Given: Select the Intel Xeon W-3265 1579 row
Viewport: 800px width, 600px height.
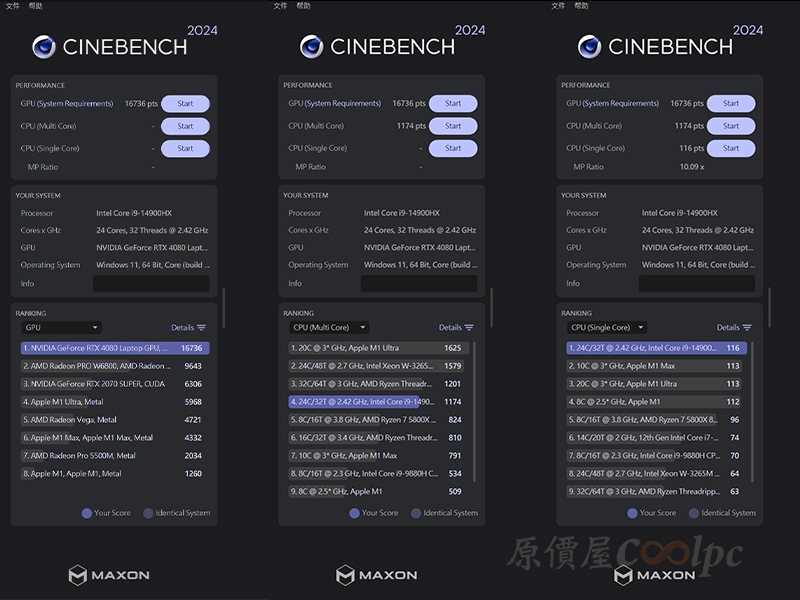Looking at the screenshot, I should tap(378, 366).
